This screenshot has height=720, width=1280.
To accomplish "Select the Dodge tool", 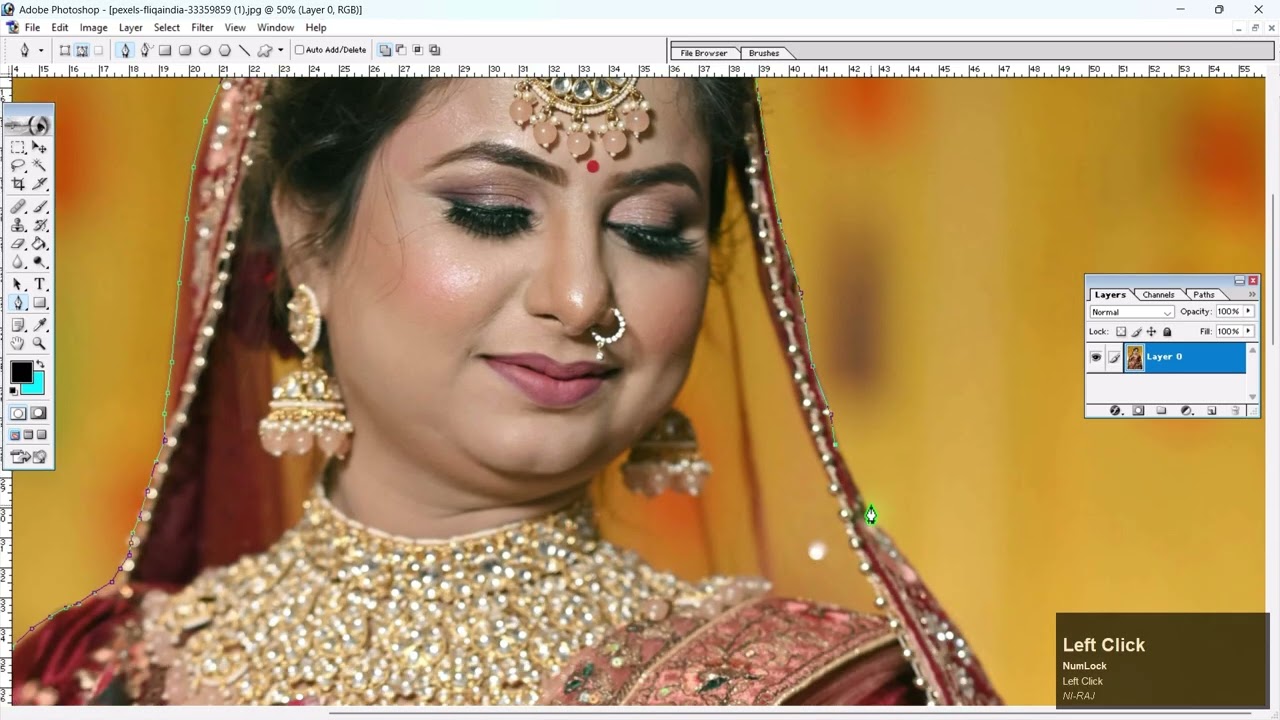I will pyautogui.click(x=40, y=263).
